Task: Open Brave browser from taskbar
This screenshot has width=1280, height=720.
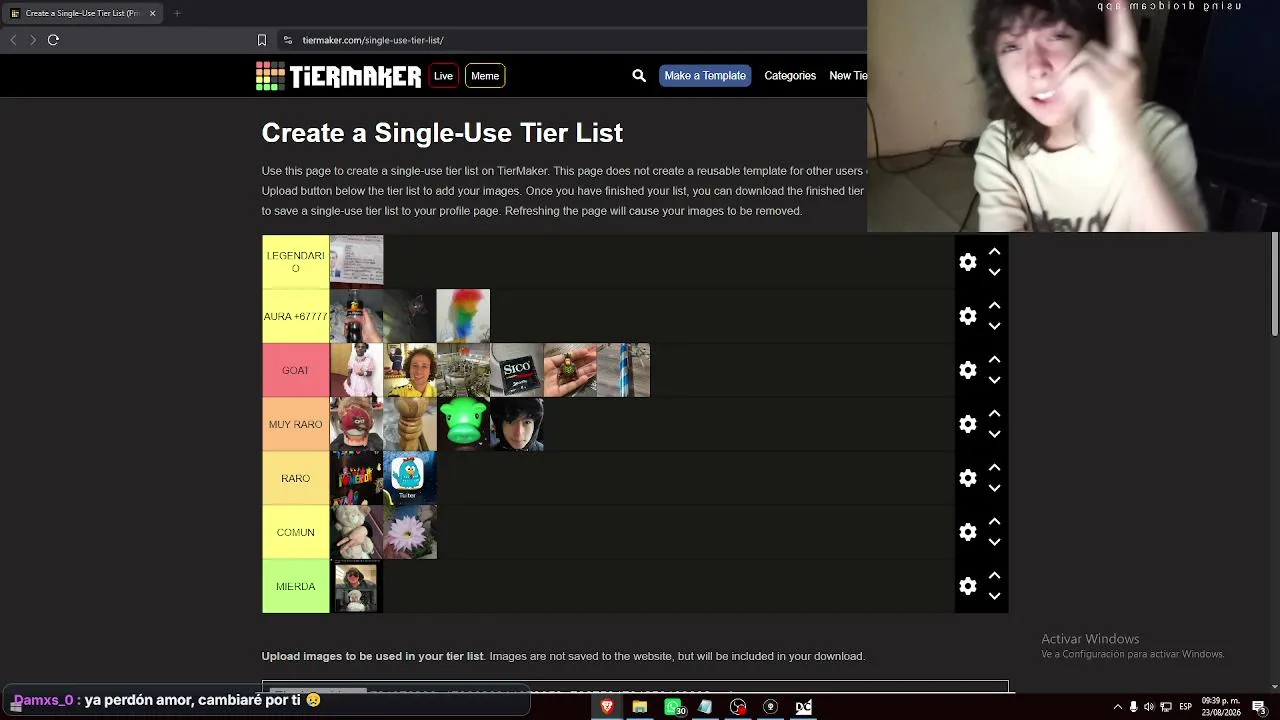Action: 607,707
